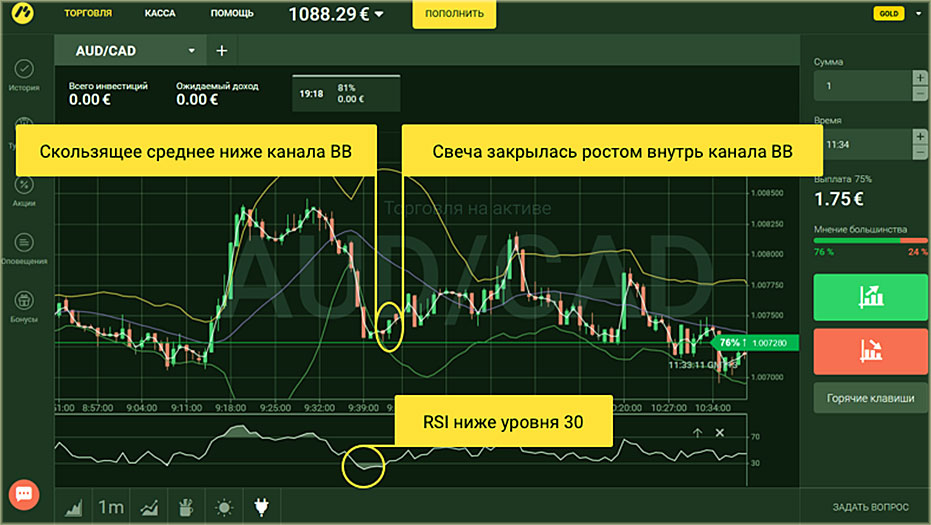Image resolution: width=931 pixels, height=525 pixels.
Task: Change the 1m timeframe setting
Action: [x=110, y=507]
